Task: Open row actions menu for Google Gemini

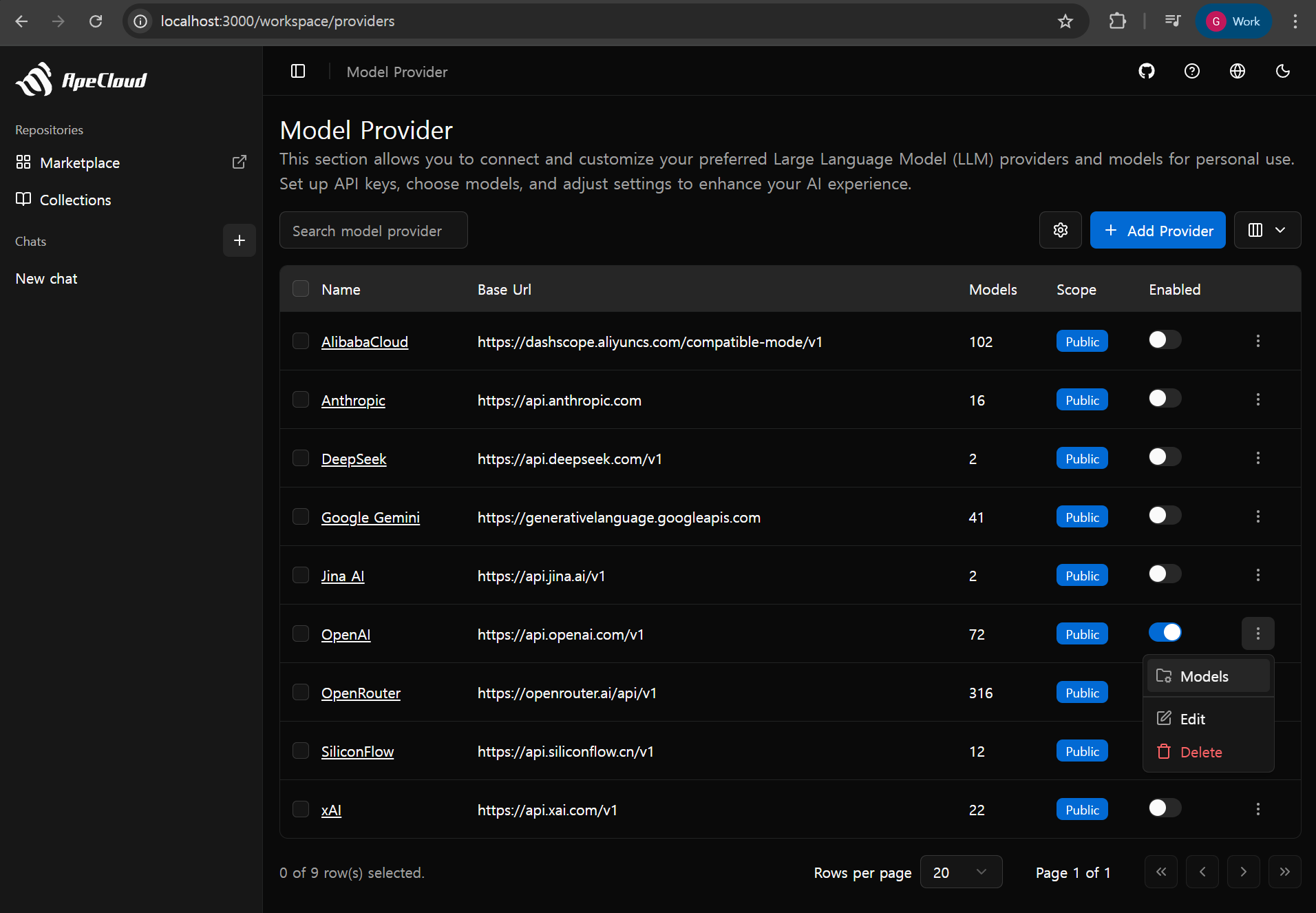Action: click(1258, 516)
